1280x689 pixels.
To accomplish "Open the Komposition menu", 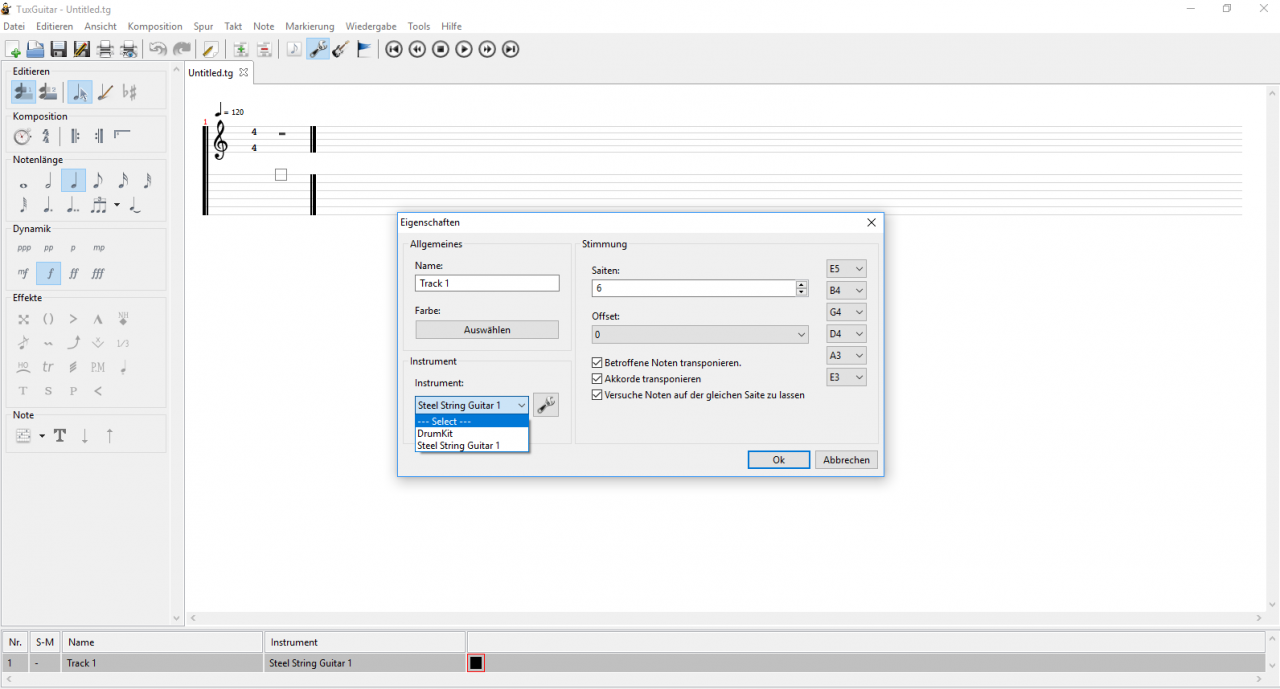I will coord(155,26).
